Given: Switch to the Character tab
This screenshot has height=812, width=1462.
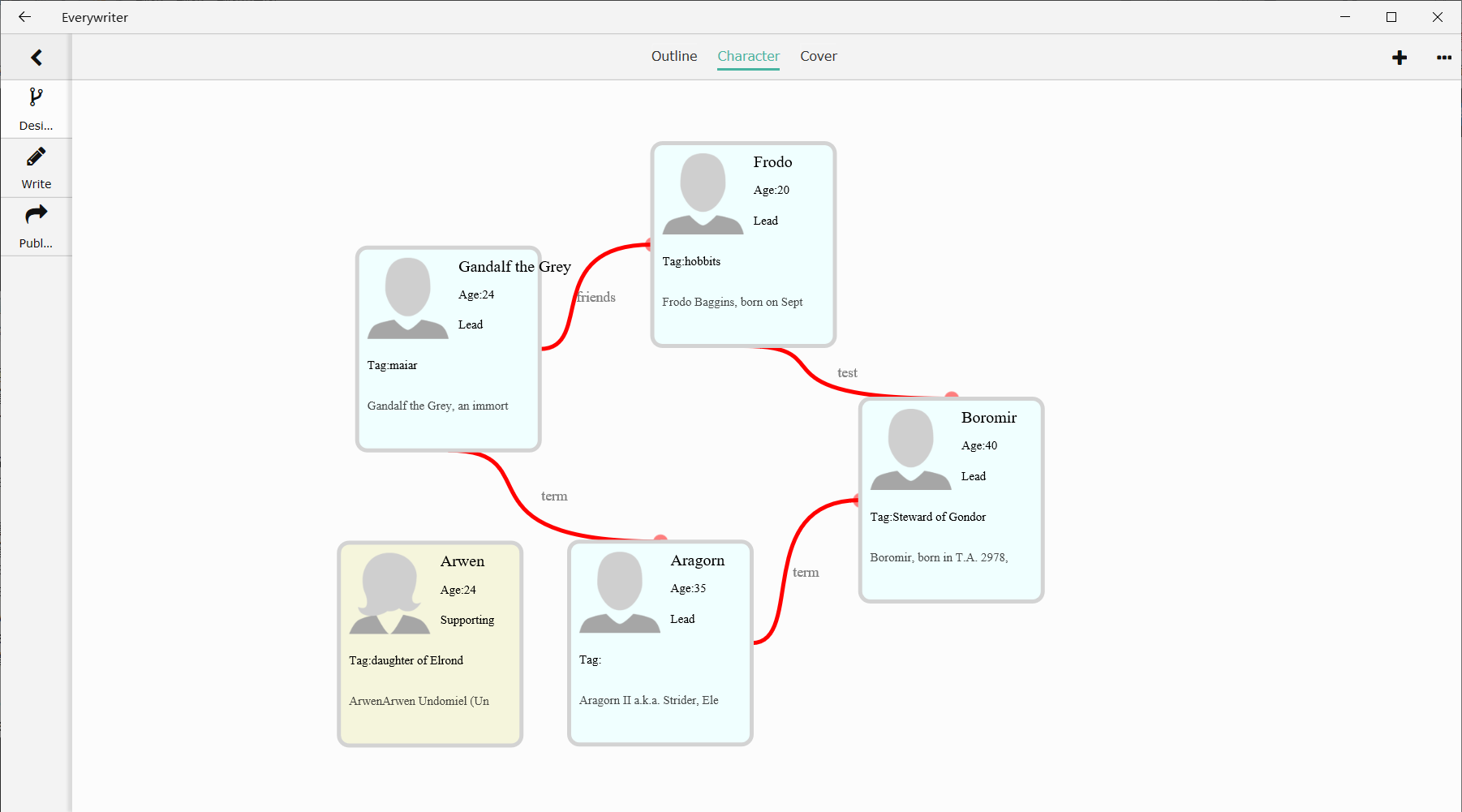Looking at the screenshot, I should point(748,56).
